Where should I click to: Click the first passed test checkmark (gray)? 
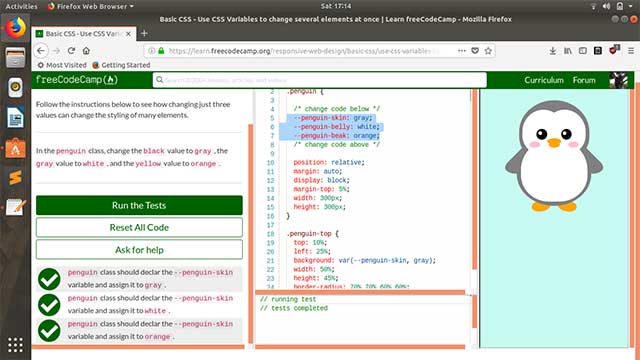pyautogui.click(x=49, y=279)
